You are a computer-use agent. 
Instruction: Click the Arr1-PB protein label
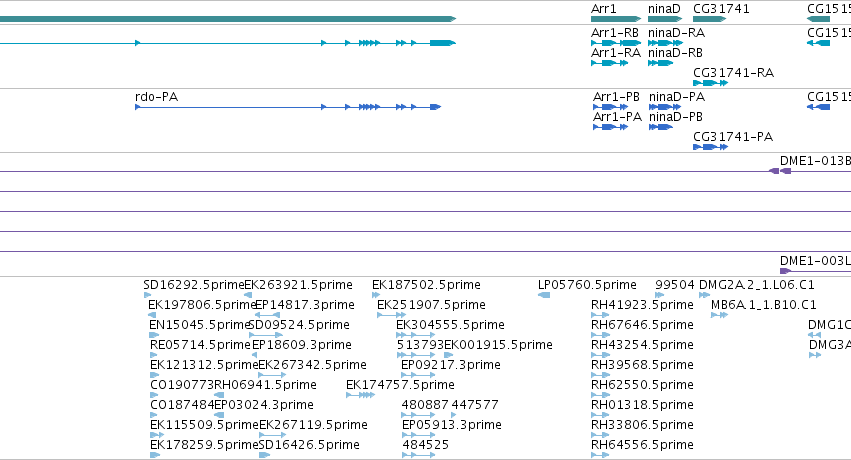pos(617,97)
